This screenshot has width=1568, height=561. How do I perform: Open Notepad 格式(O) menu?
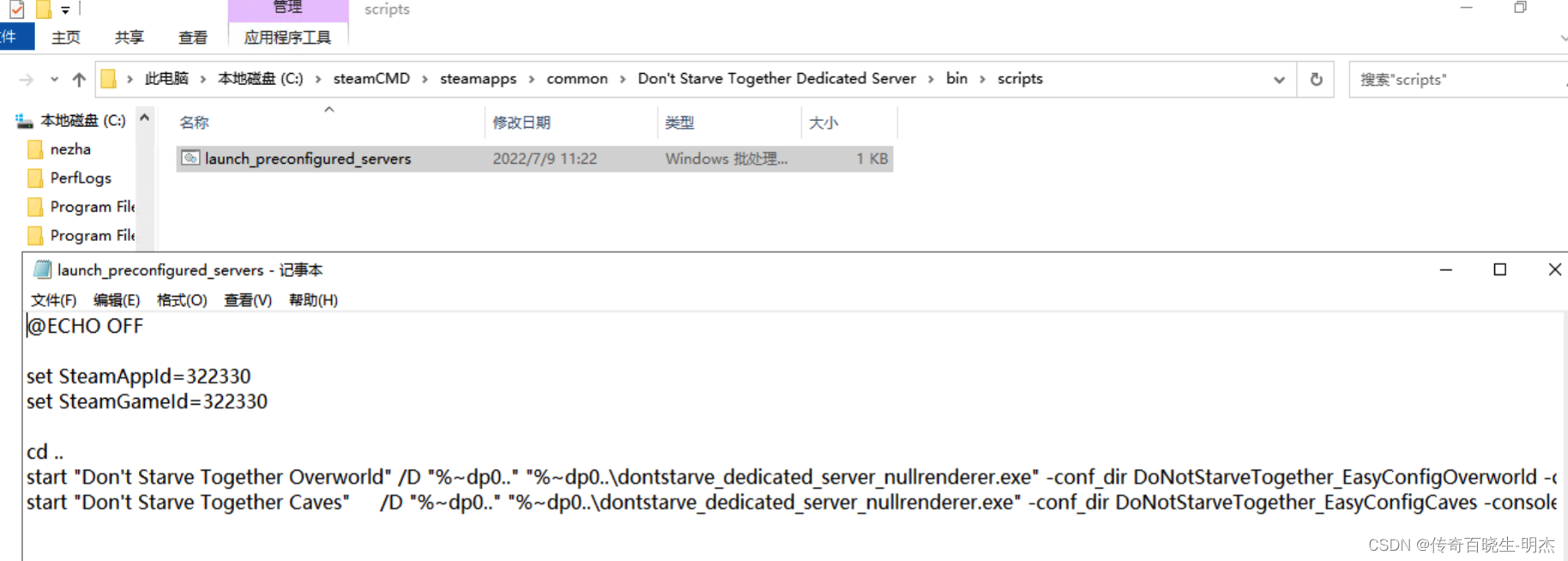pos(182,300)
